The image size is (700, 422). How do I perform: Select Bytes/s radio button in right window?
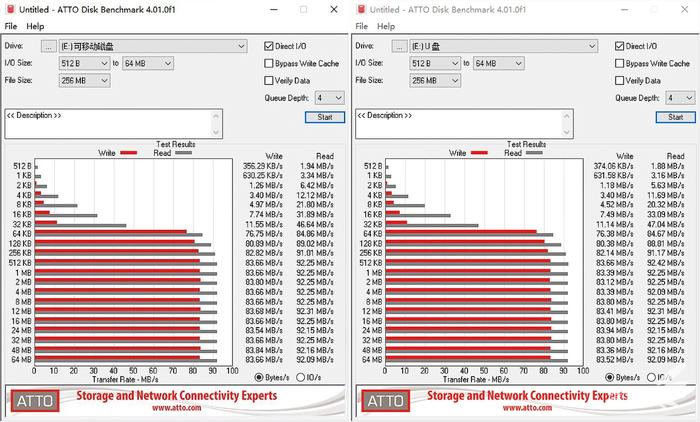pos(609,377)
